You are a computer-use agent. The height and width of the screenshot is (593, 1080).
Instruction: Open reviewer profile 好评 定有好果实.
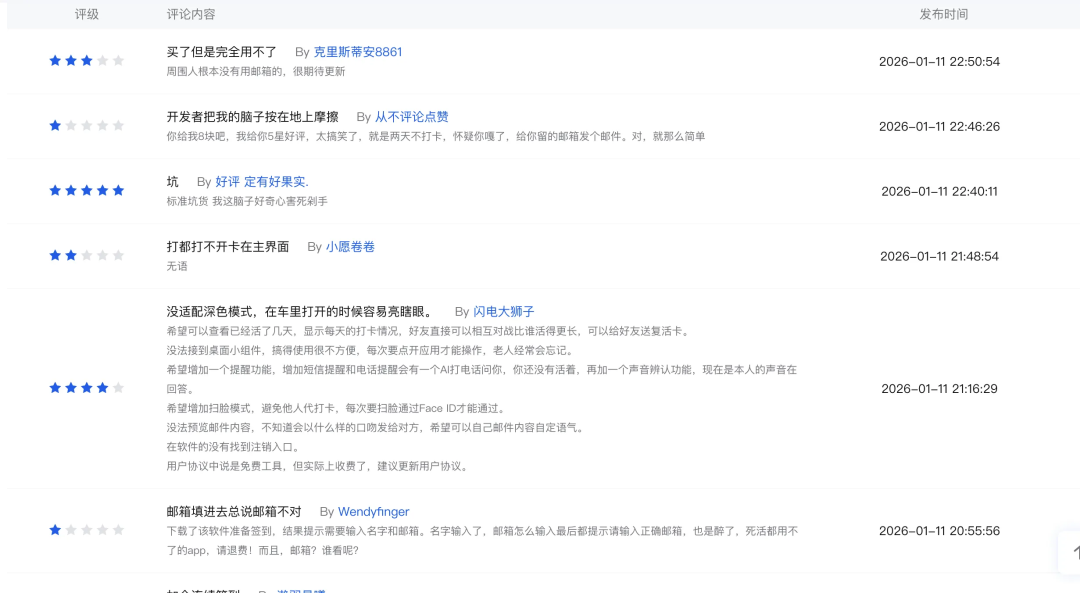261,182
